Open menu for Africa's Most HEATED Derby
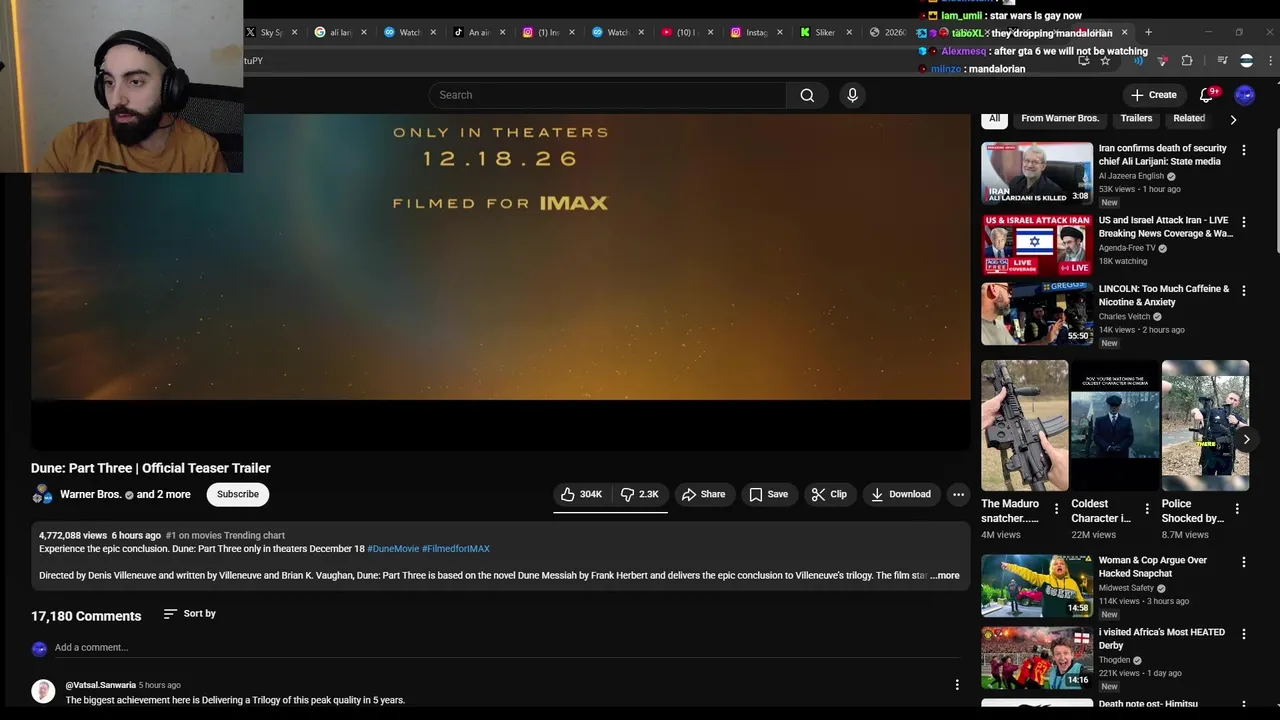Viewport: 1280px width, 720px height. 1244,634
